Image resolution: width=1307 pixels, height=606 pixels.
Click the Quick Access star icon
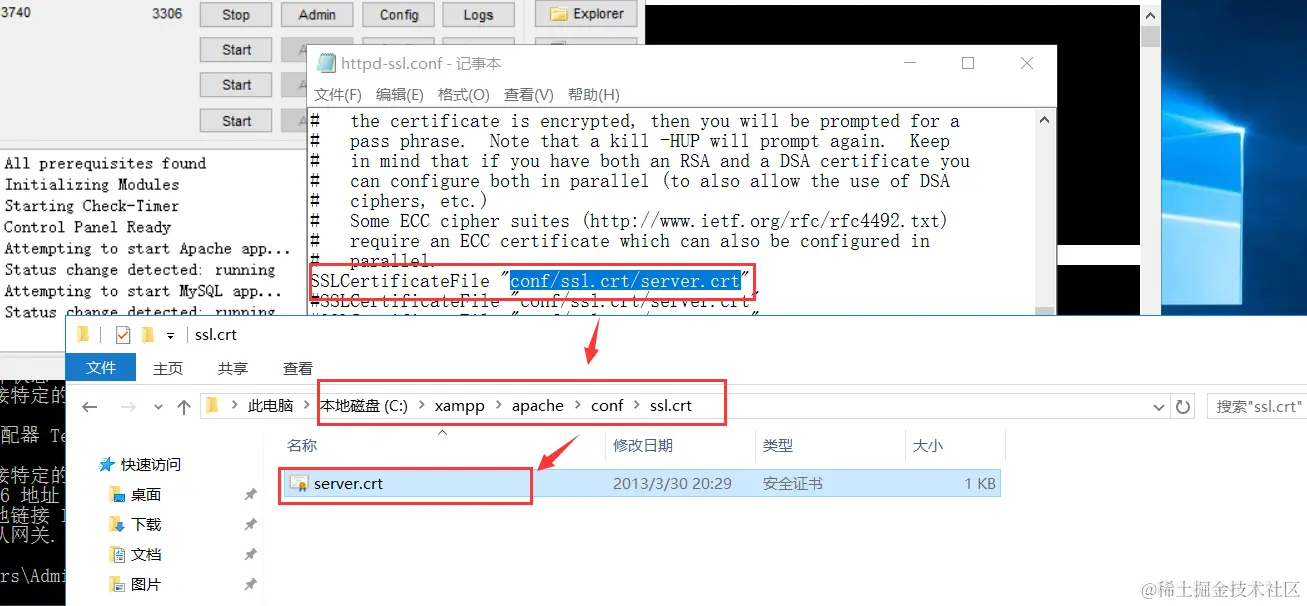coord(107,464)
